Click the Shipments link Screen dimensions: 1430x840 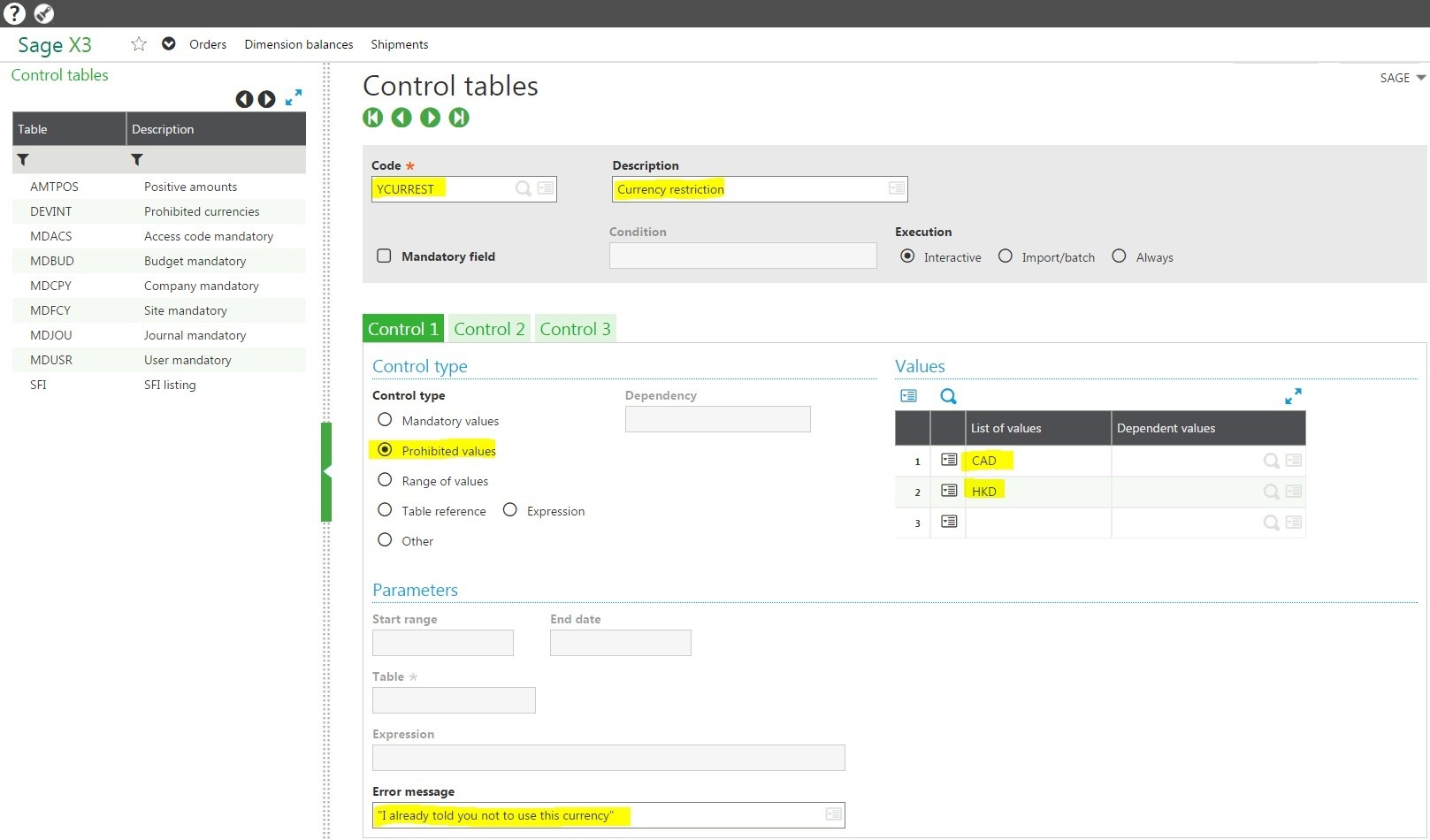coord(399,44)
